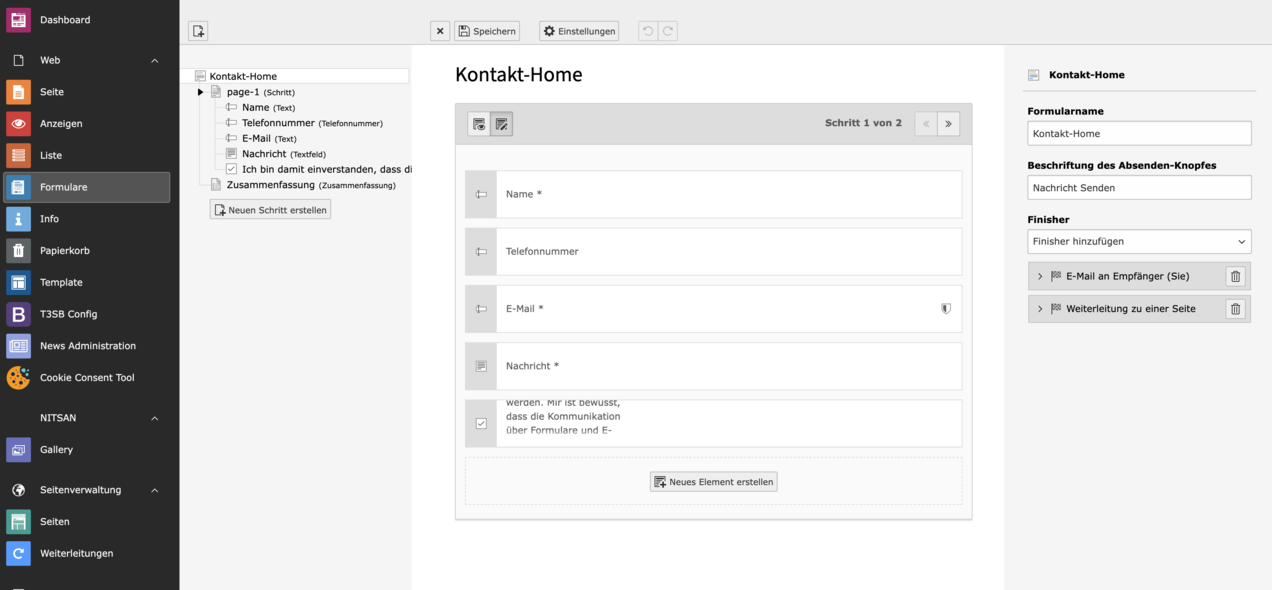Advance to step 2 using the right arrow
The image size is (1272, 590).
point(948,123)
